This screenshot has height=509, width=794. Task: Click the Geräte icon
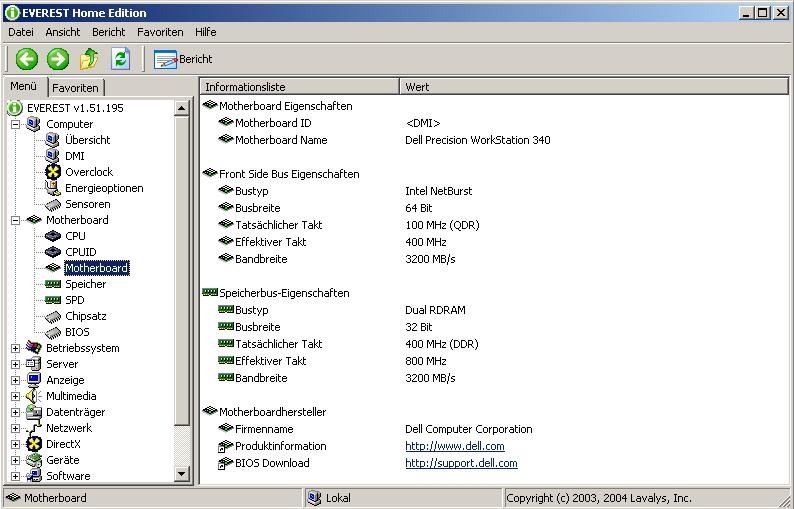click(33, 460)
